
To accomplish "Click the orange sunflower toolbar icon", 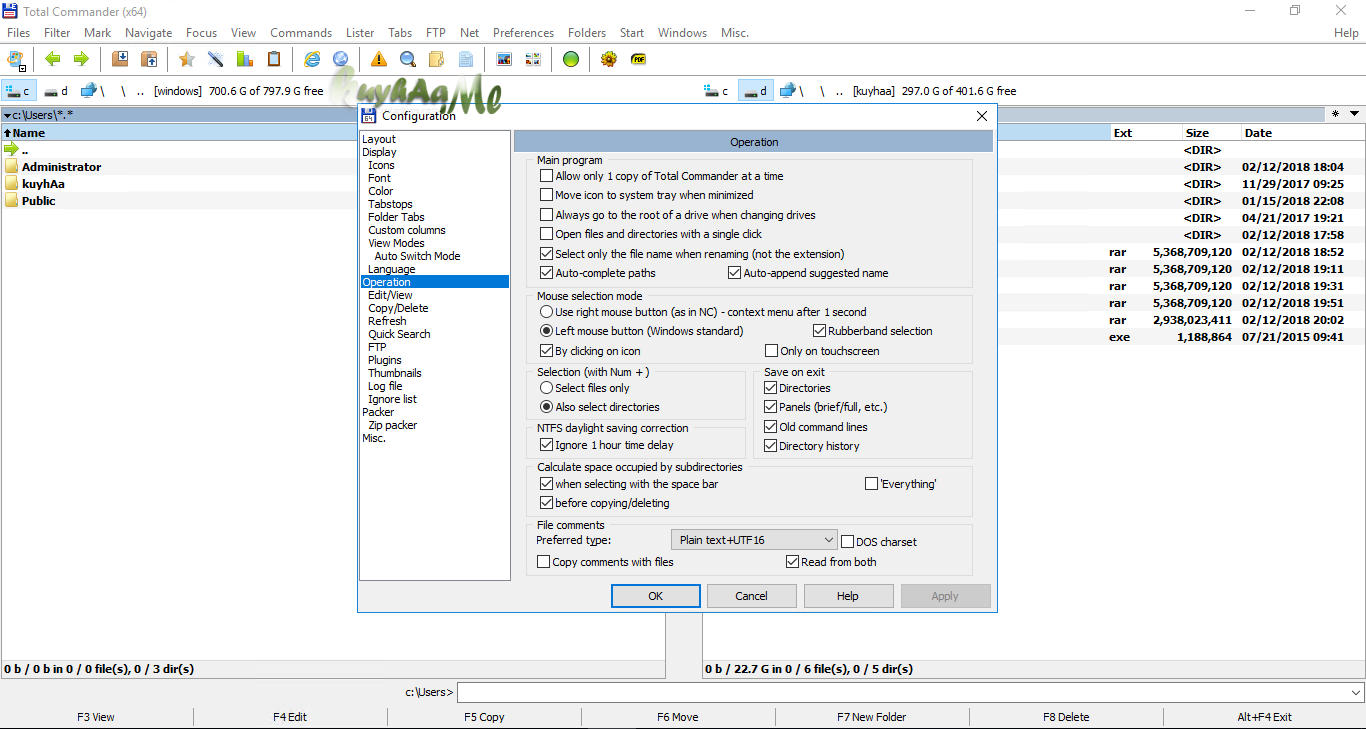I will point(609,59).
